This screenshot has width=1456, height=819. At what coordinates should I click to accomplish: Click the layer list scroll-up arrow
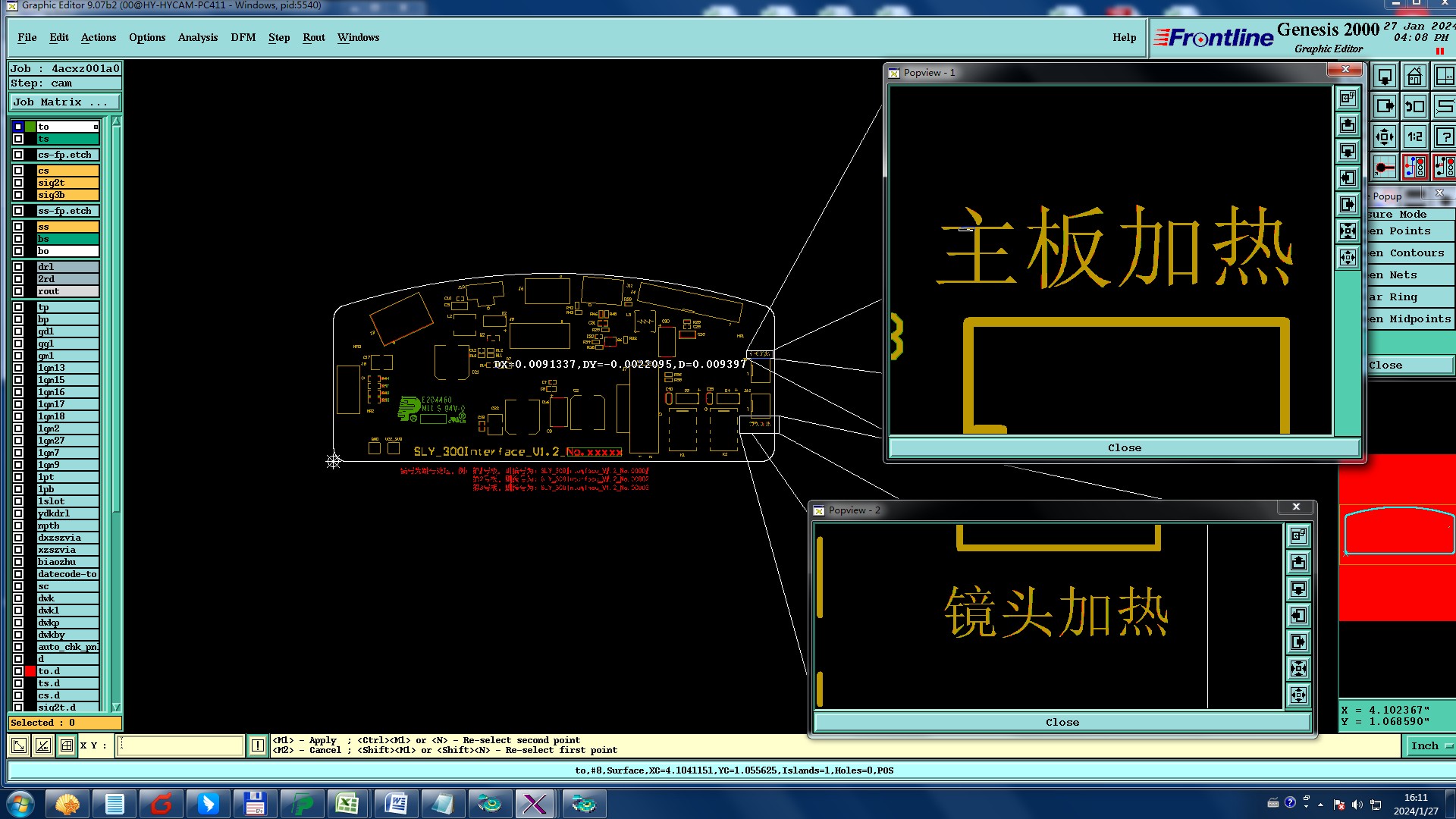click(116, 121)
